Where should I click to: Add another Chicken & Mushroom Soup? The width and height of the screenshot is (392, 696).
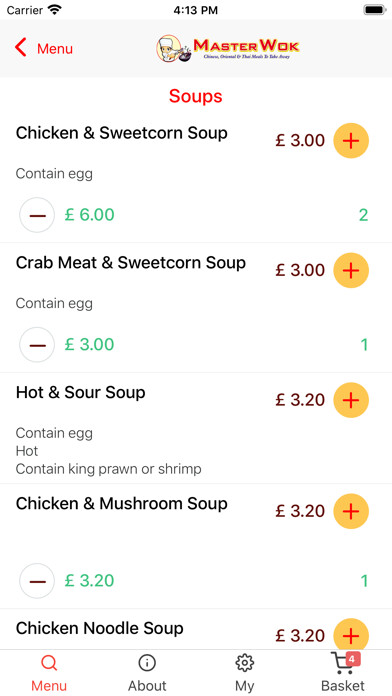[351, 511]
